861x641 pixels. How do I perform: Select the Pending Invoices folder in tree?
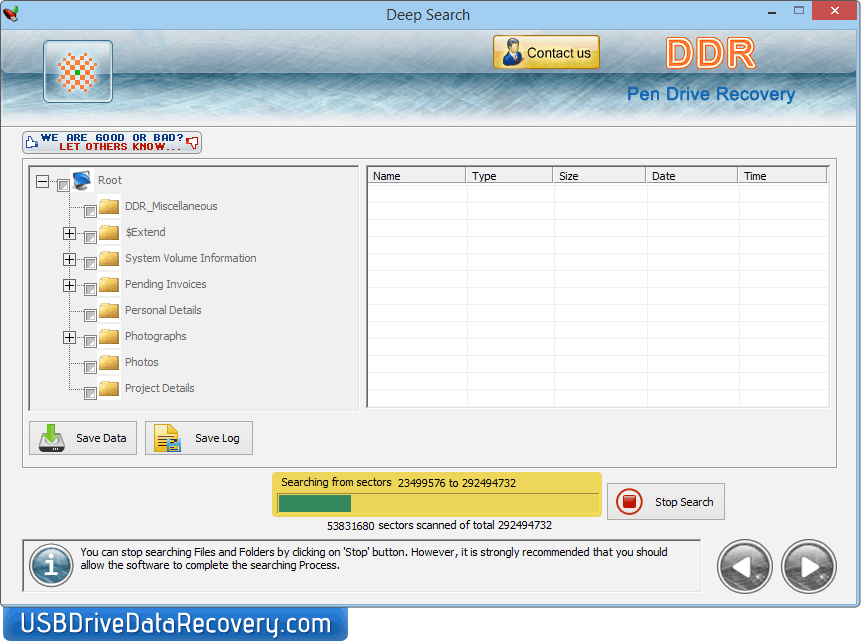165,284
